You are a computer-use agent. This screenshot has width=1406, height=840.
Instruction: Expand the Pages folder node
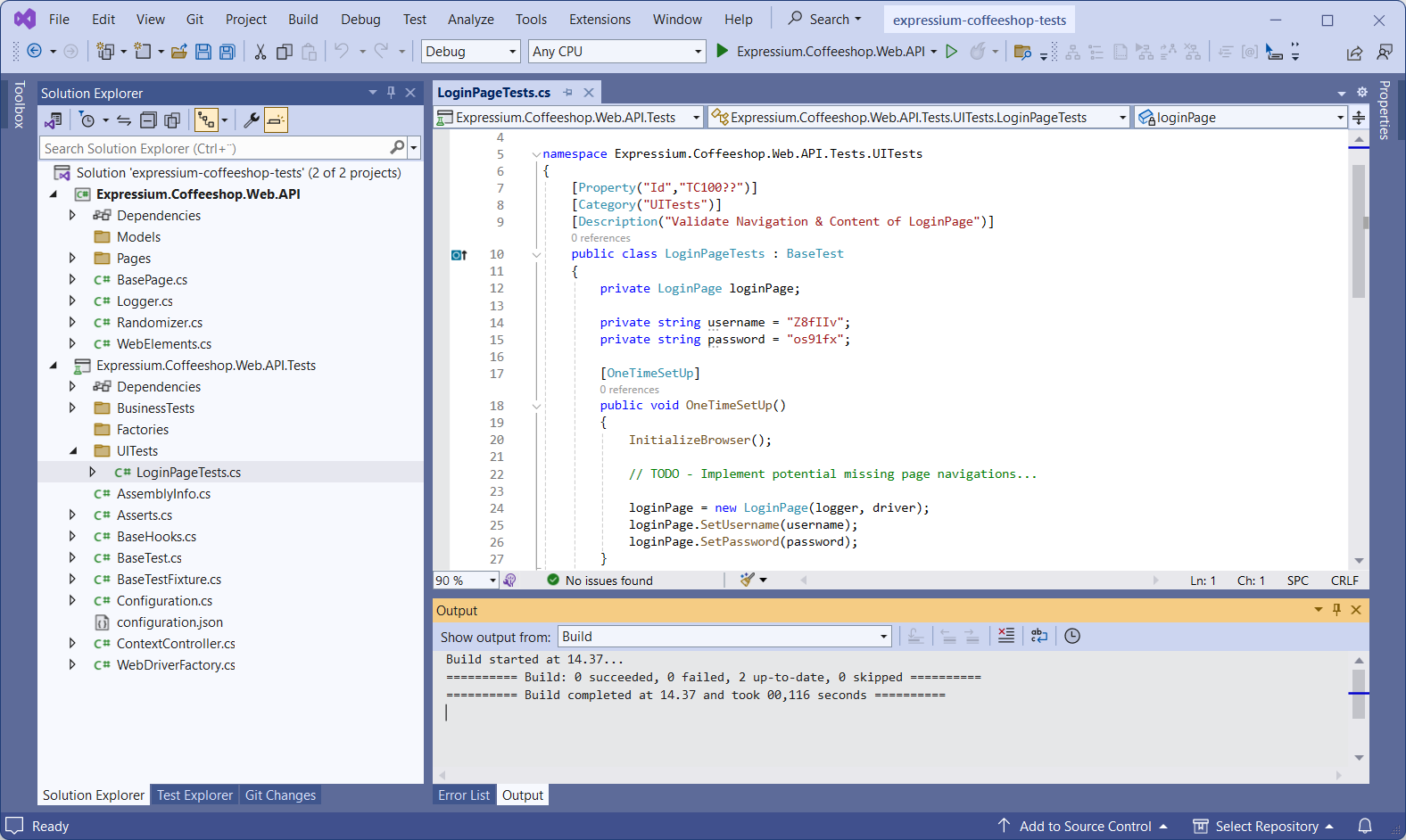coord(72,258)
